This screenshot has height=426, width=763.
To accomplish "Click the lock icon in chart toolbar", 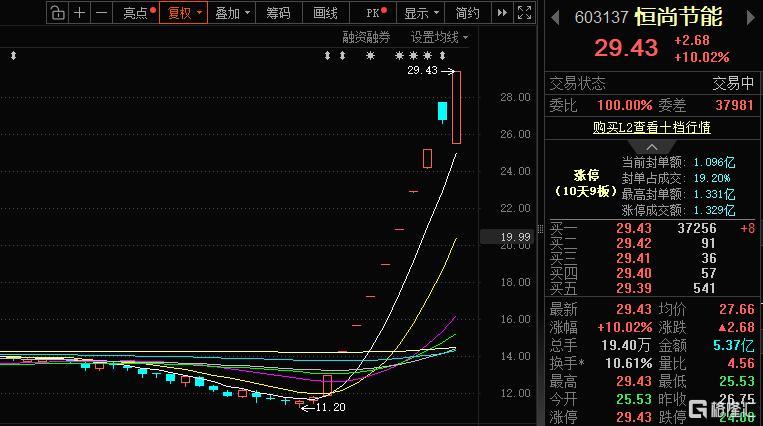I will [x=57, y=13].
